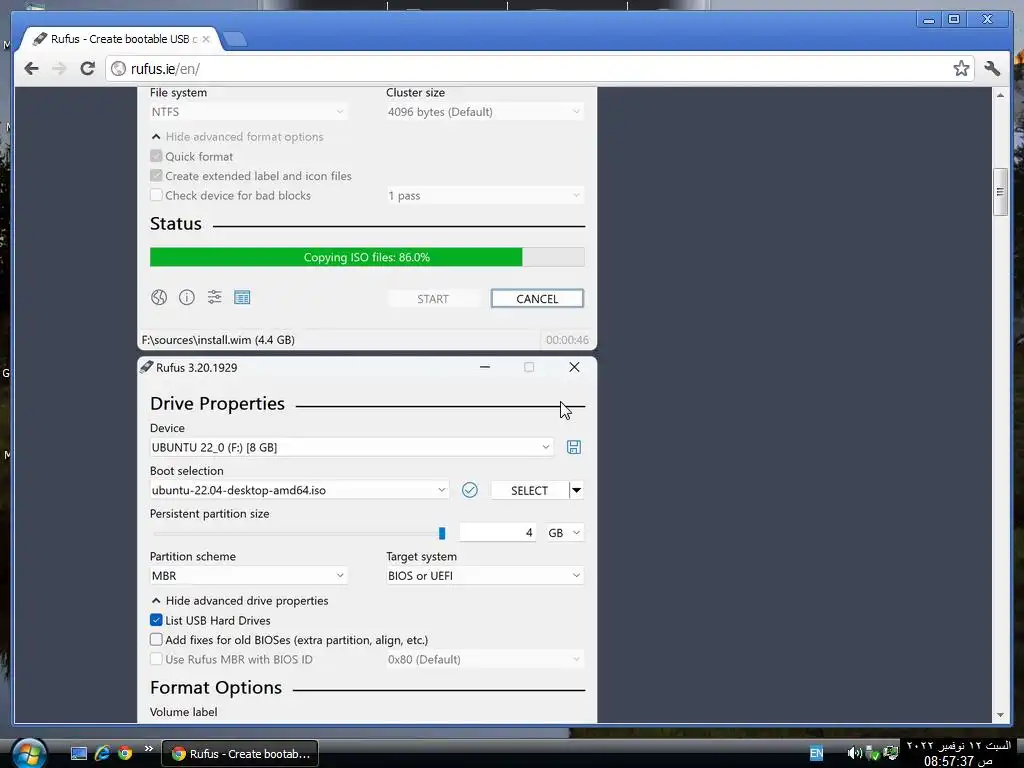Open browser wrench menu
Viewport: 1024px width, 768px height.
click(993, 69)
